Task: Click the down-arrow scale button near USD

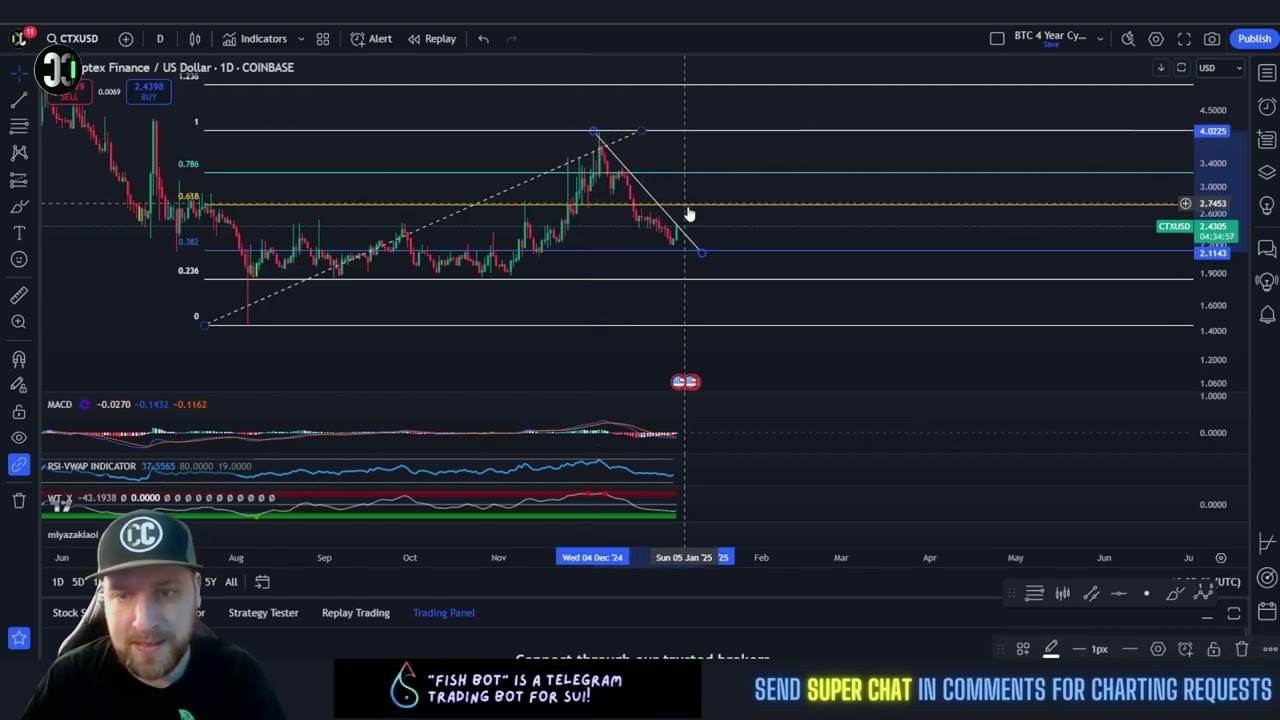Action: point(1161,68)
